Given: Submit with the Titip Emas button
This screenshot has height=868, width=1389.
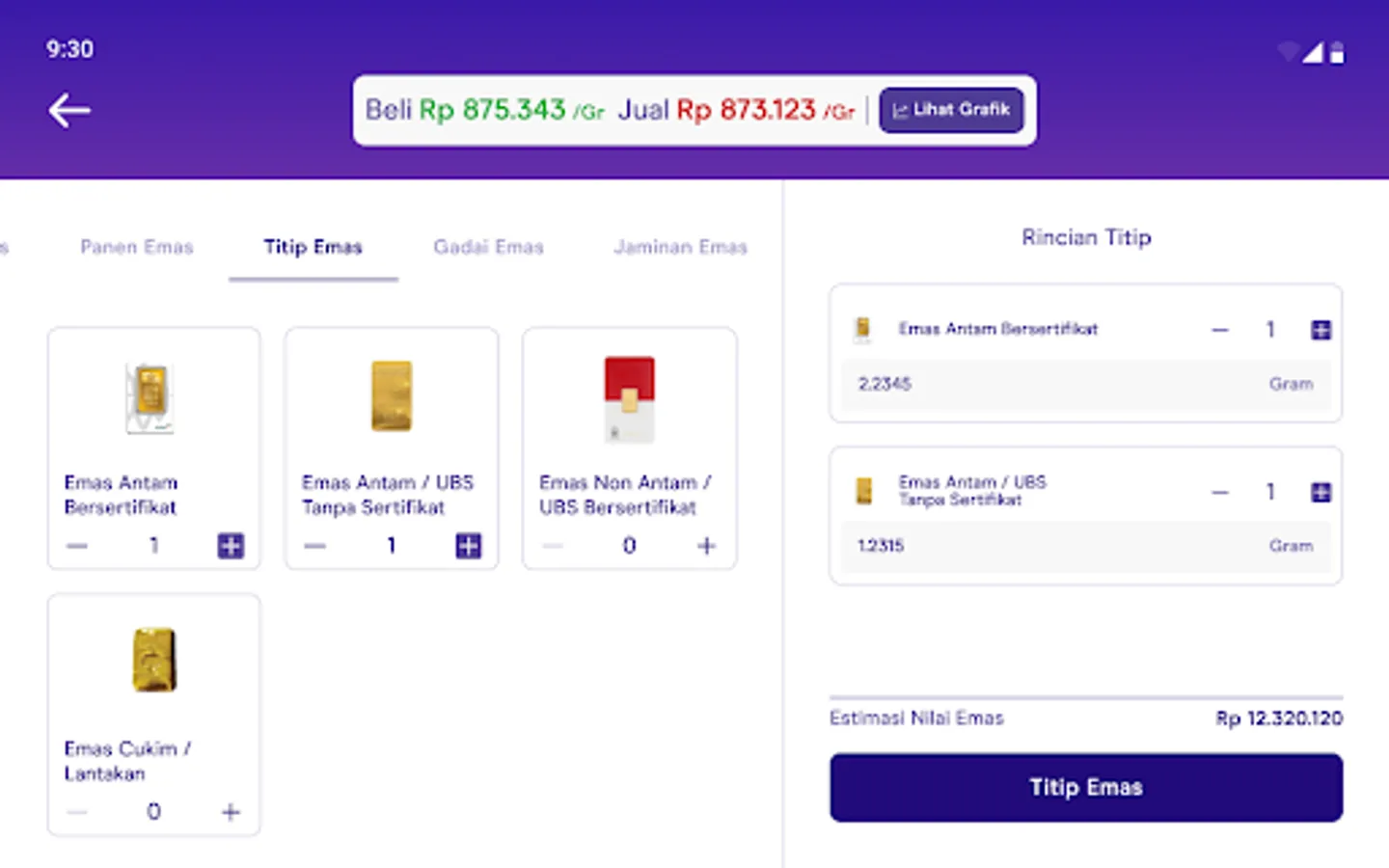Looking at the screenshot, I should 1086,787.
